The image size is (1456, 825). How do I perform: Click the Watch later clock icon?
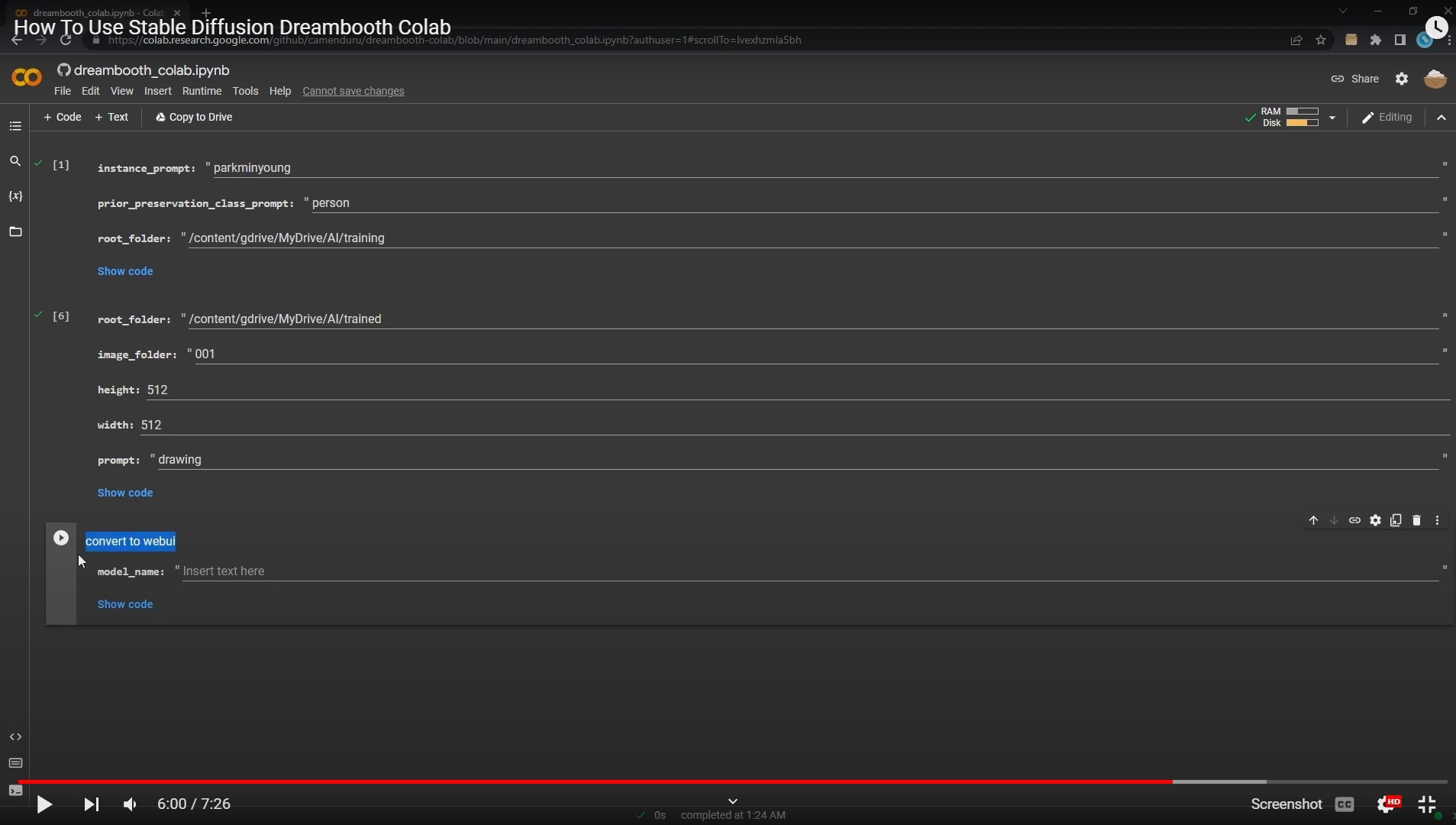click(1436, 27)
